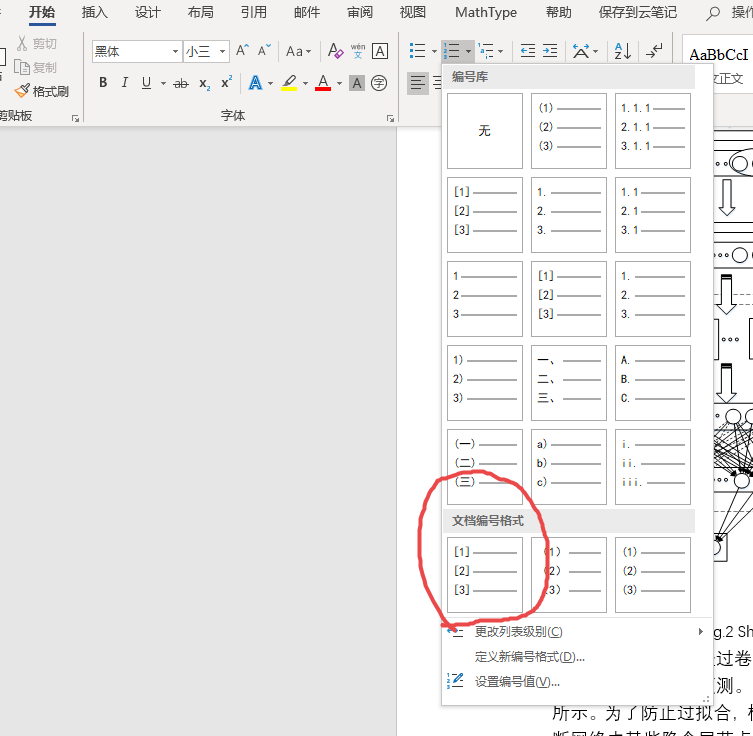Toggle subscript formatting
Viewport: 753px width, 736px height.
pos(205,84)
